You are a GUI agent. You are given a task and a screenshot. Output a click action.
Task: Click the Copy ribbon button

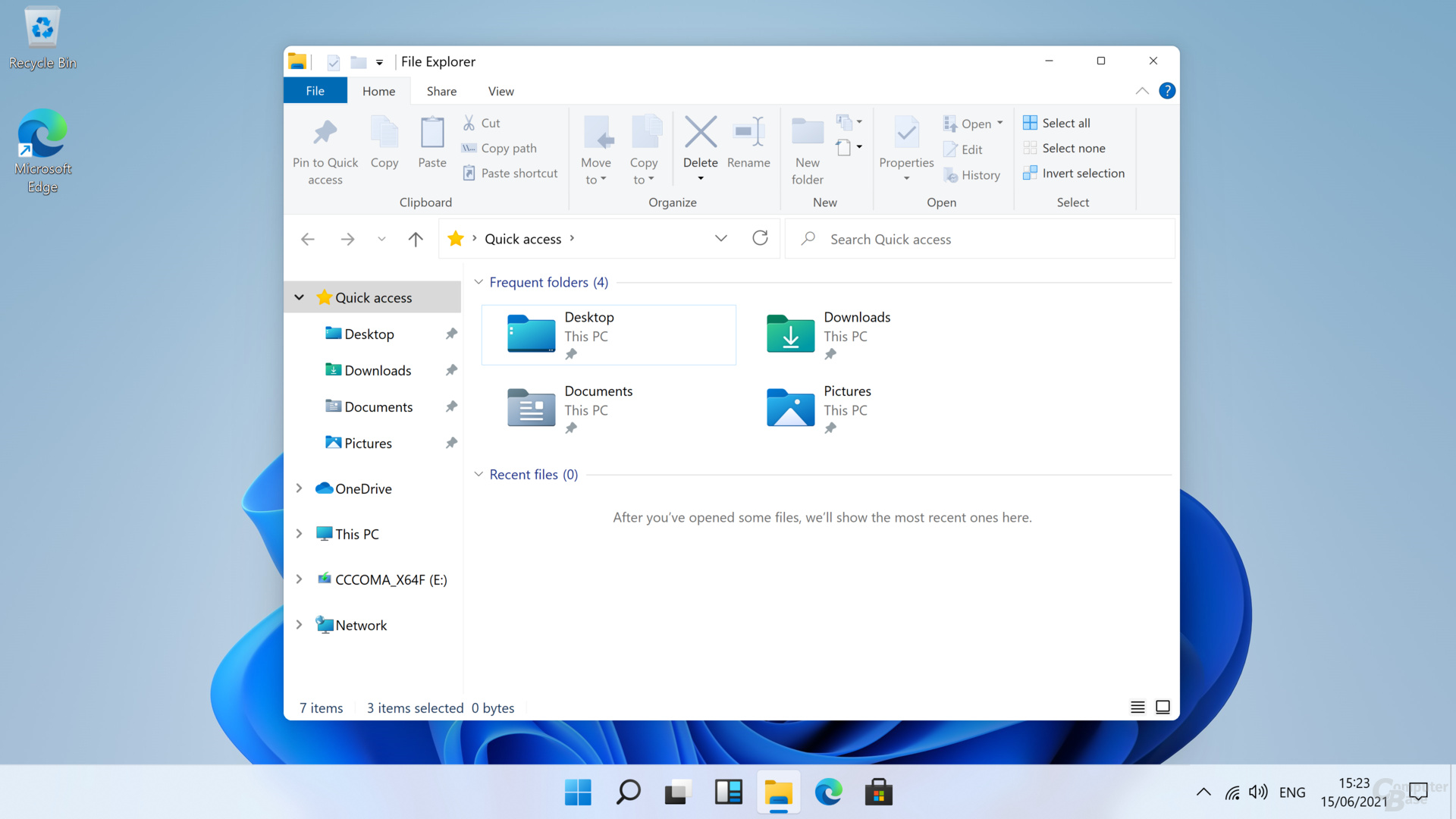[384, 143]
